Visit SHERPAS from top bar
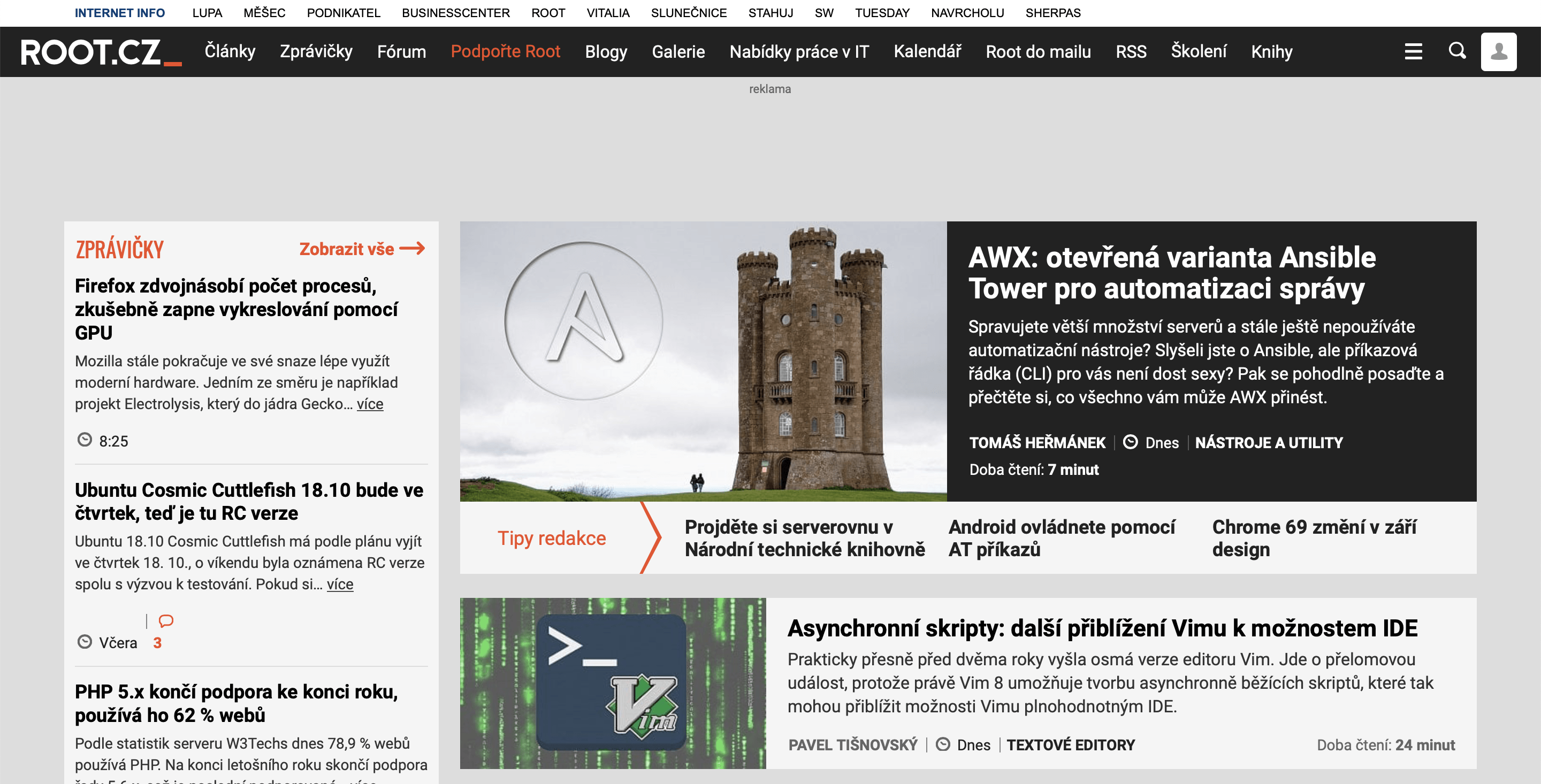 point(1053,12)
